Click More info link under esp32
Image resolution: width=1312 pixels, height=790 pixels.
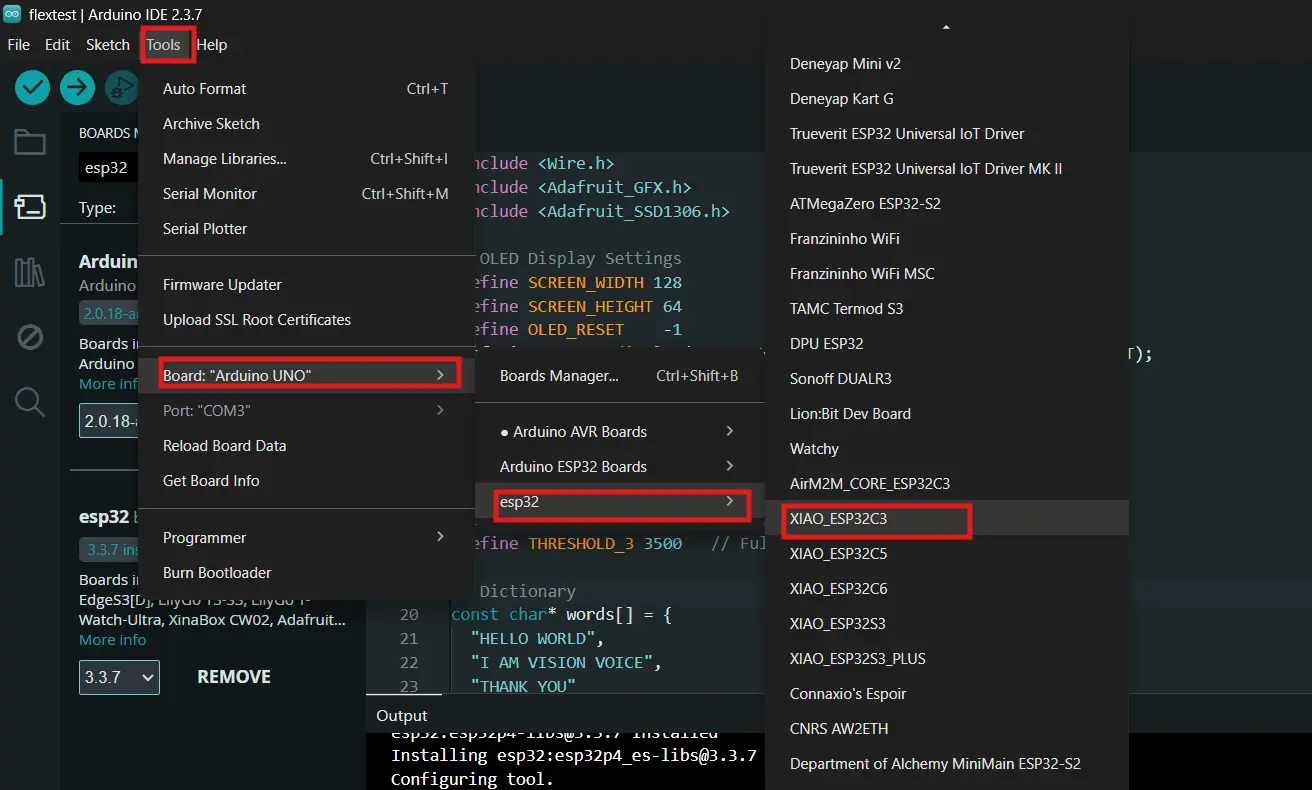[113, 640]
